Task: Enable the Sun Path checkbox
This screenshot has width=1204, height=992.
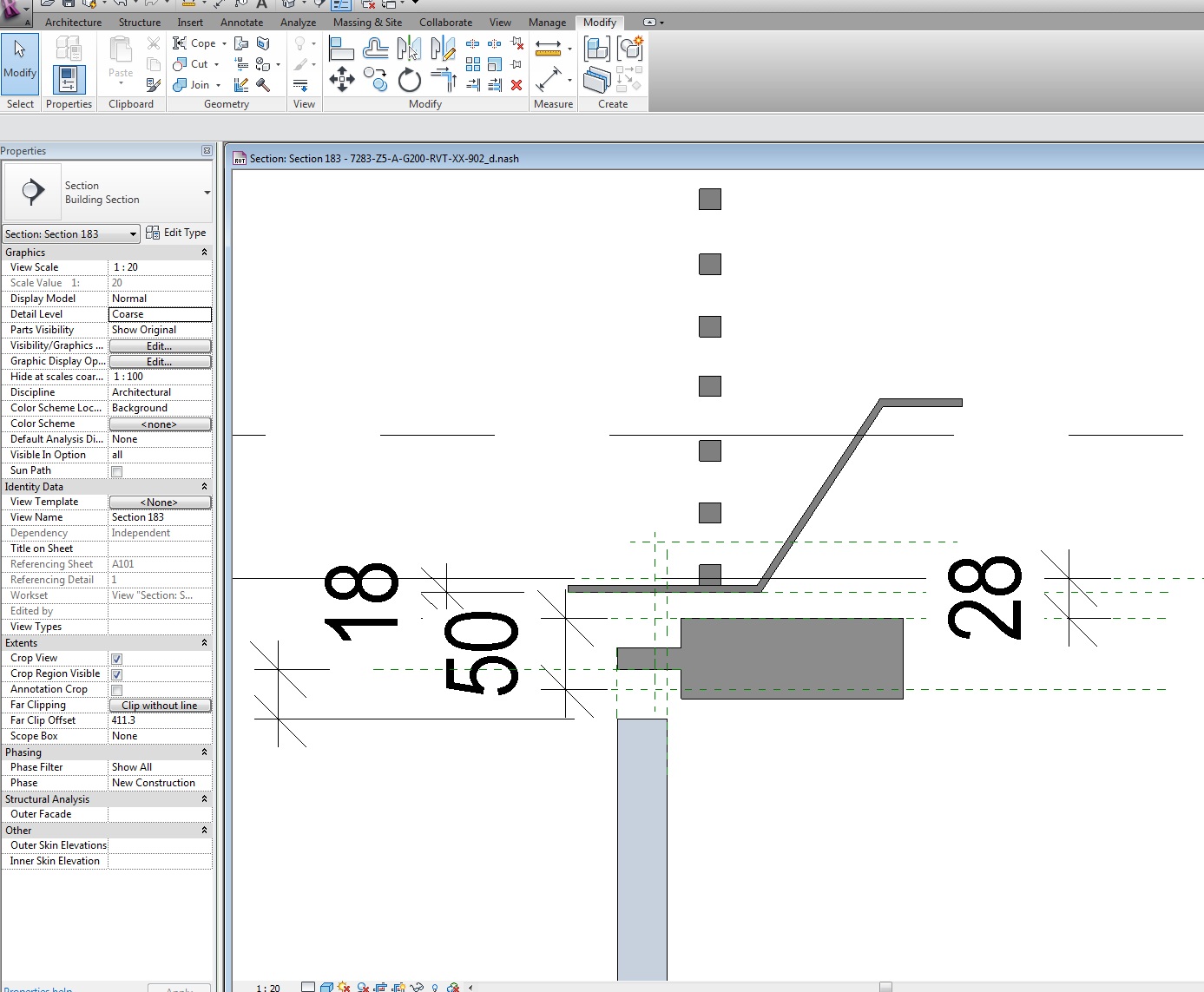Action: [116, 471]
